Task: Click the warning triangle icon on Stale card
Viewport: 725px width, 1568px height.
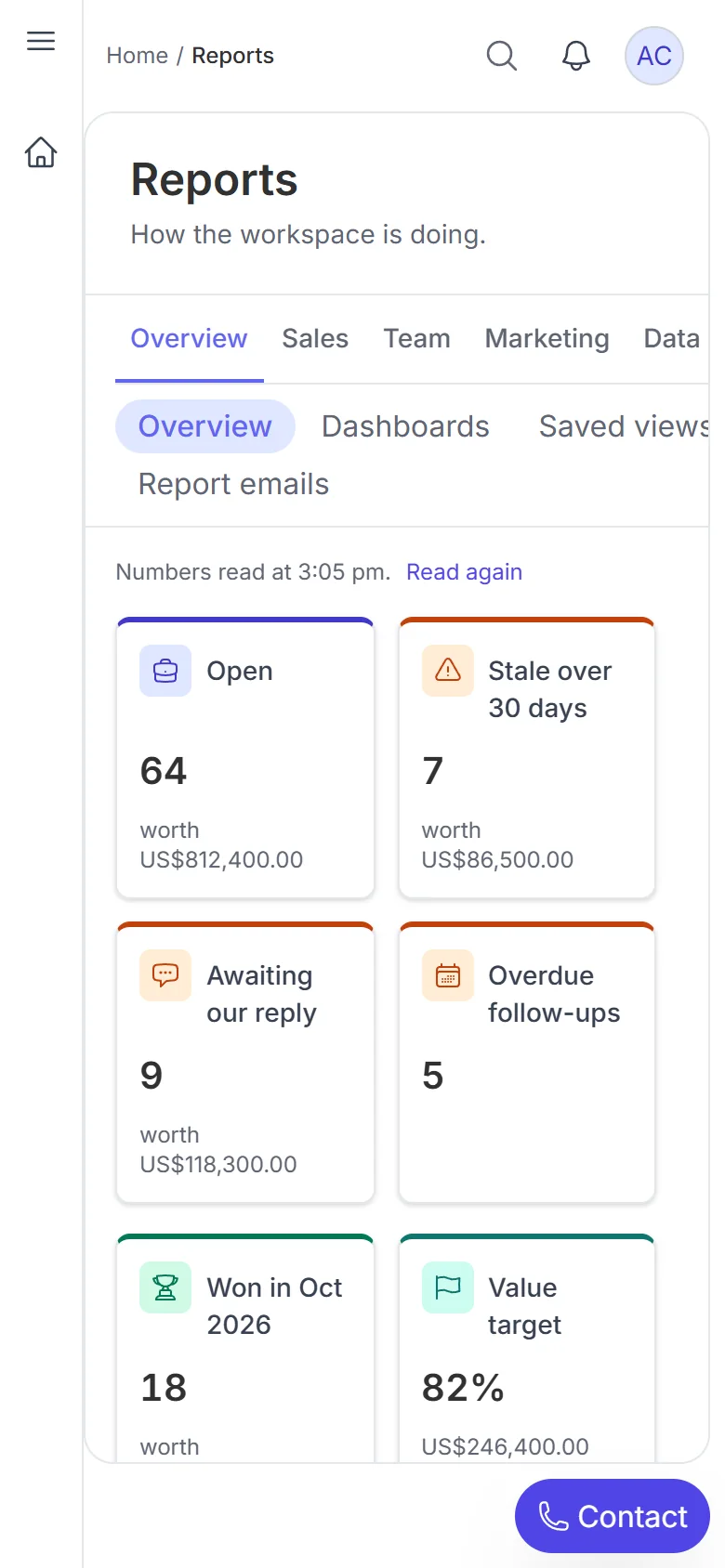Action: 448,671
